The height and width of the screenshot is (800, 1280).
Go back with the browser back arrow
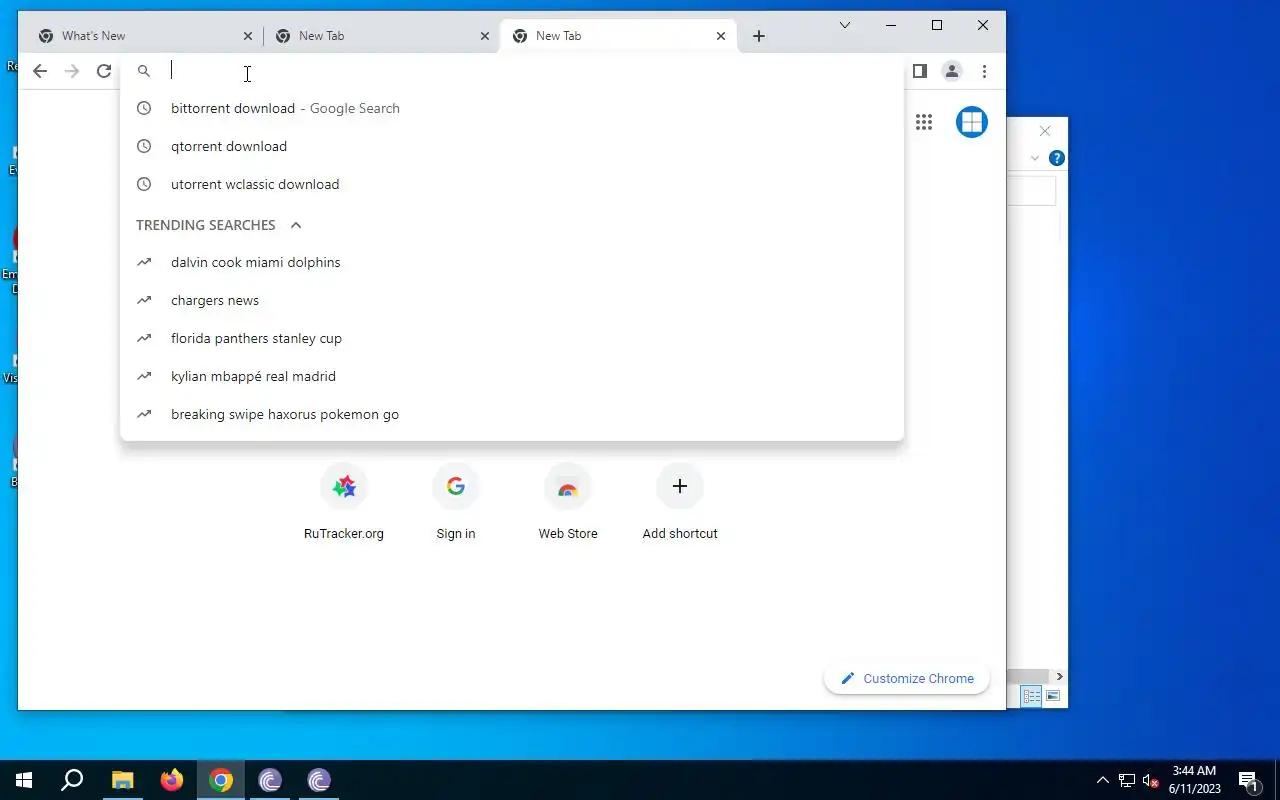(x=40, y=71)
